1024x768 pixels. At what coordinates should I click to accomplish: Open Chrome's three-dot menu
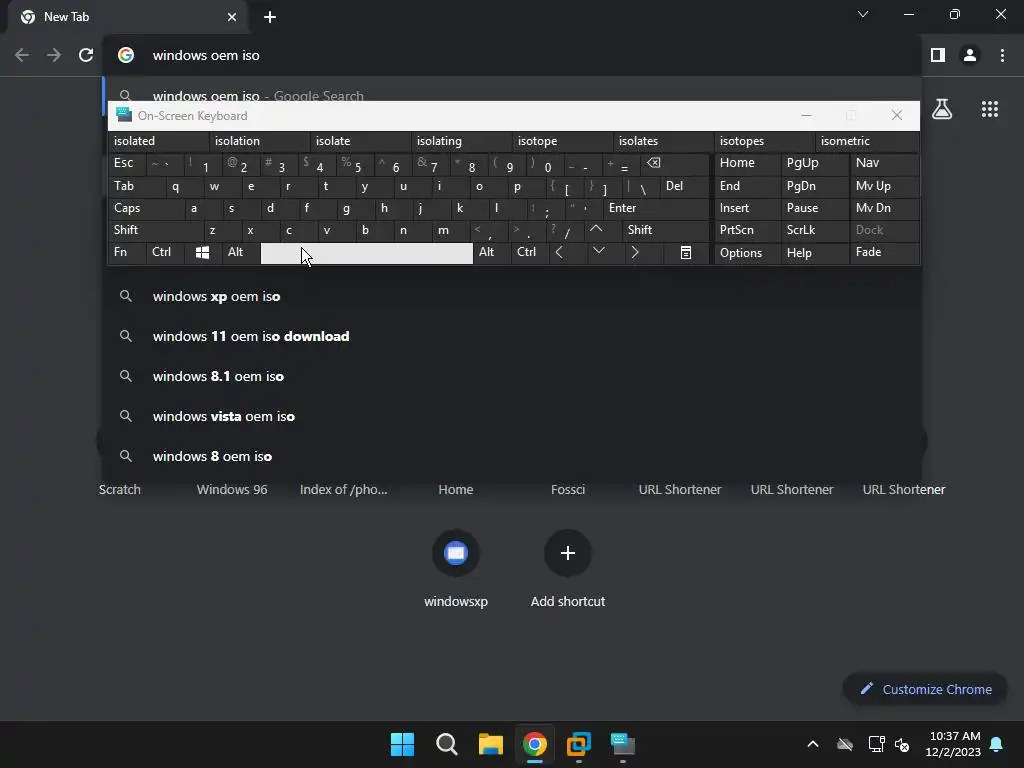[x=1002, y=56]
